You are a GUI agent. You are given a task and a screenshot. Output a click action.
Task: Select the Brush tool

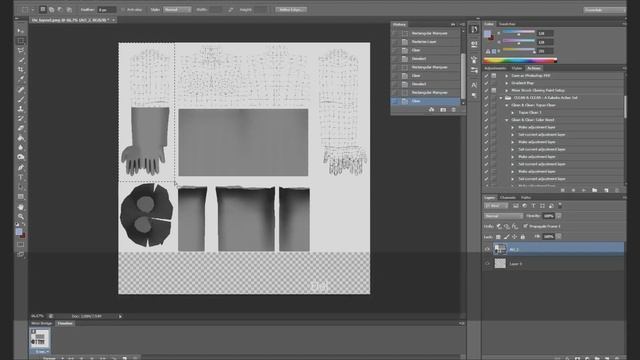[20, 100]
